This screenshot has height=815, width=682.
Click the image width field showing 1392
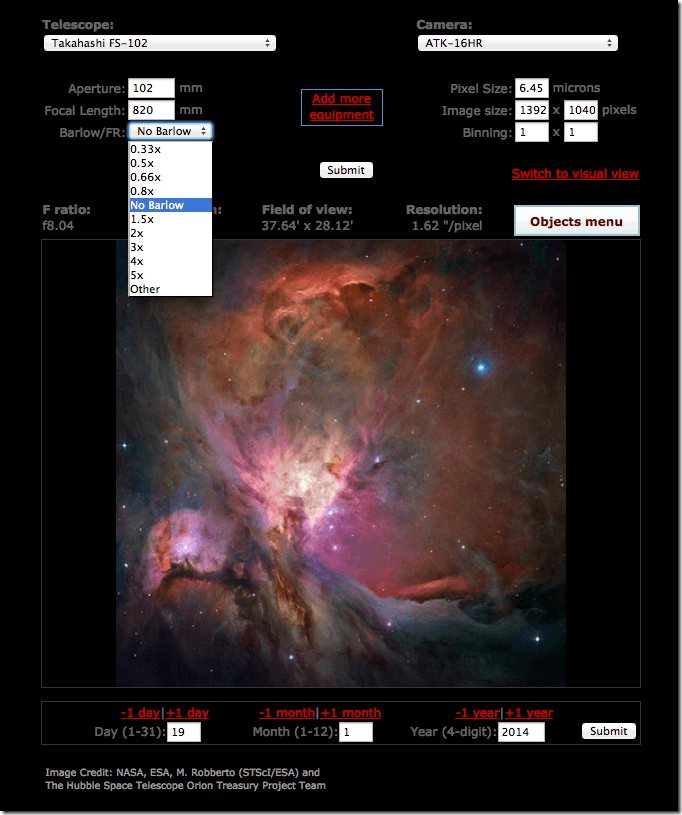coord(532,110)
